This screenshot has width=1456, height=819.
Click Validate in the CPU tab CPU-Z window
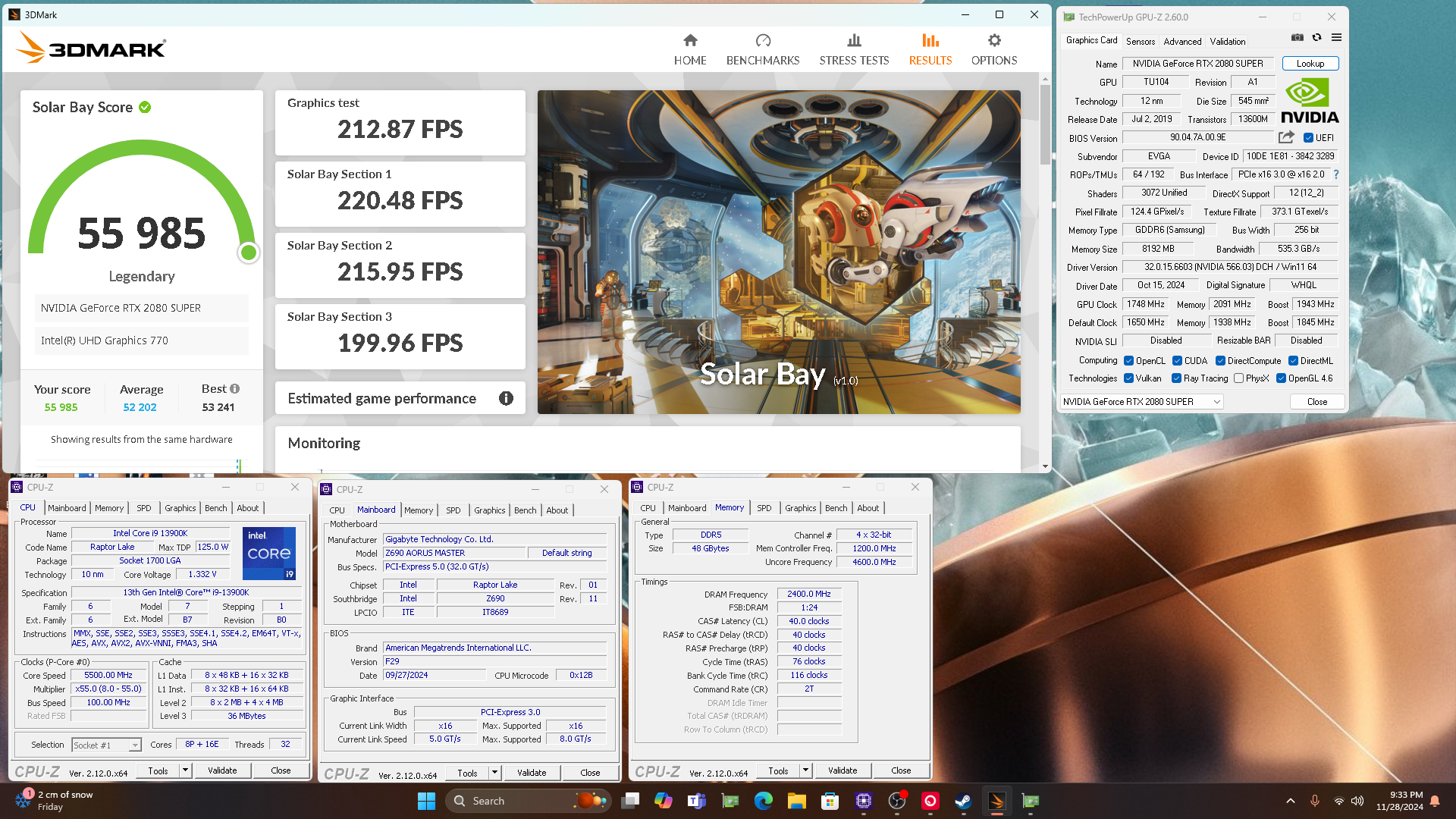click(222, 770)
